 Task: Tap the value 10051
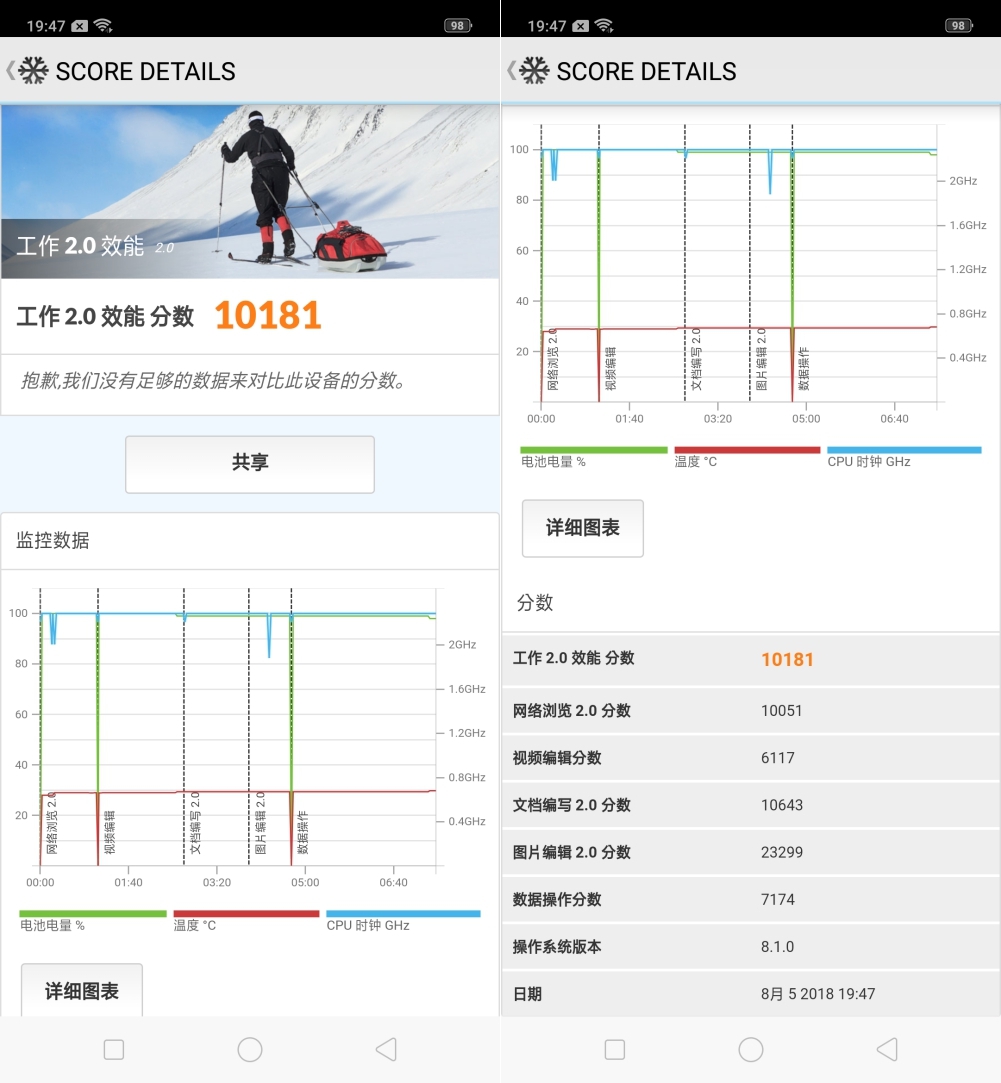pos(781,711)
